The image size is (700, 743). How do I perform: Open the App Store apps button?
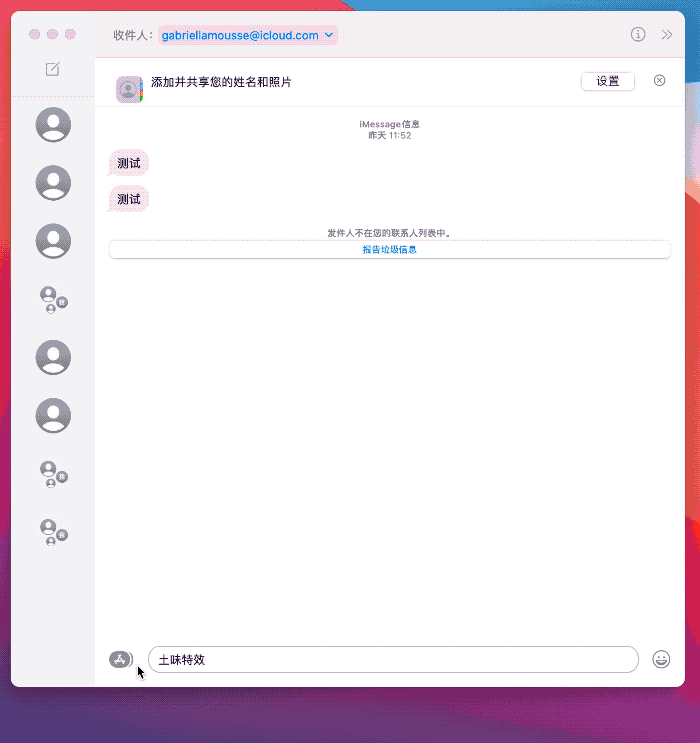click(120, 659)
